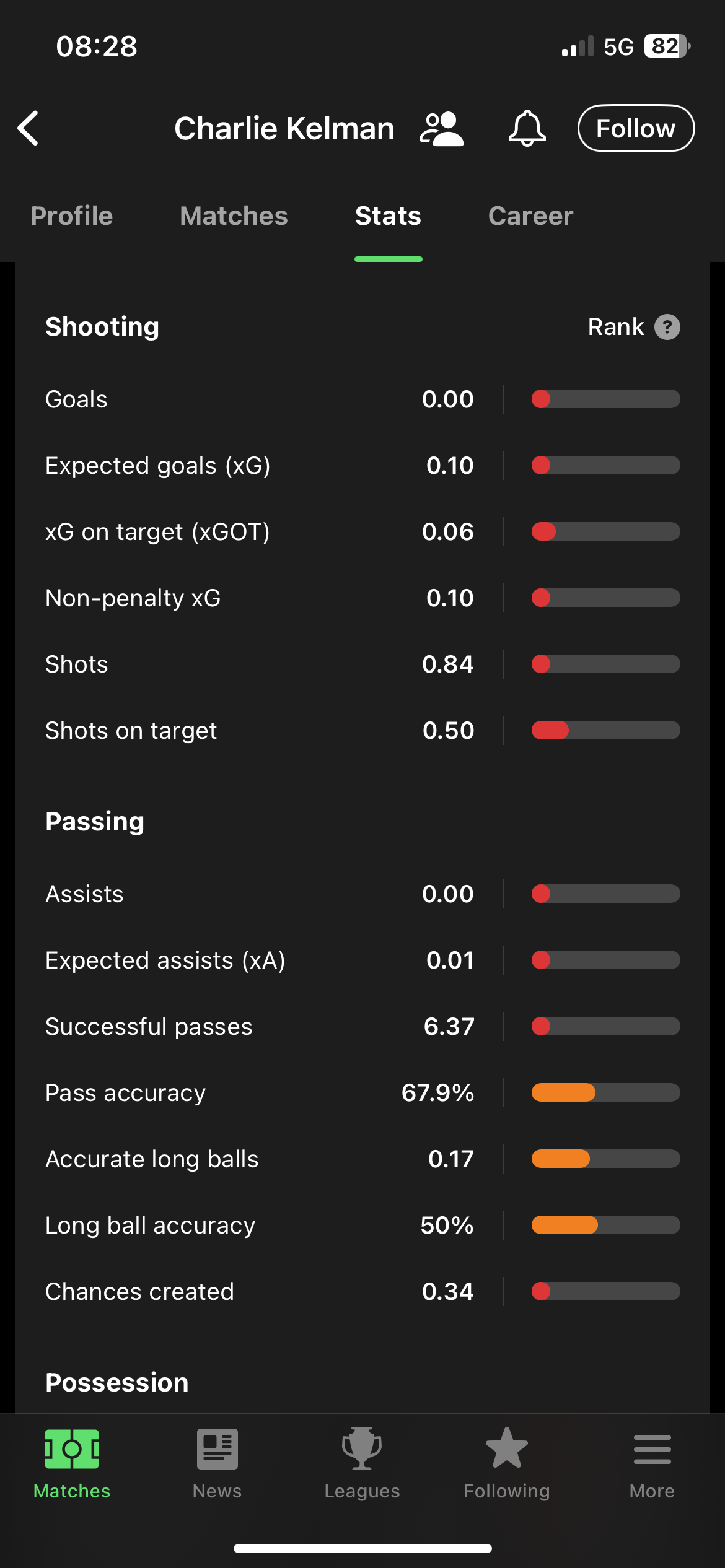Screen dimensions: 725x1568
Task: Tap the Expected goals (xG) row label
Action: tap(158, 466)
